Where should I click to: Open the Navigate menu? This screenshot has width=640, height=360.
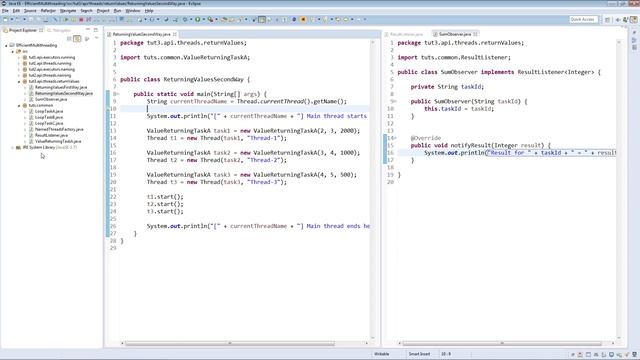68,11
